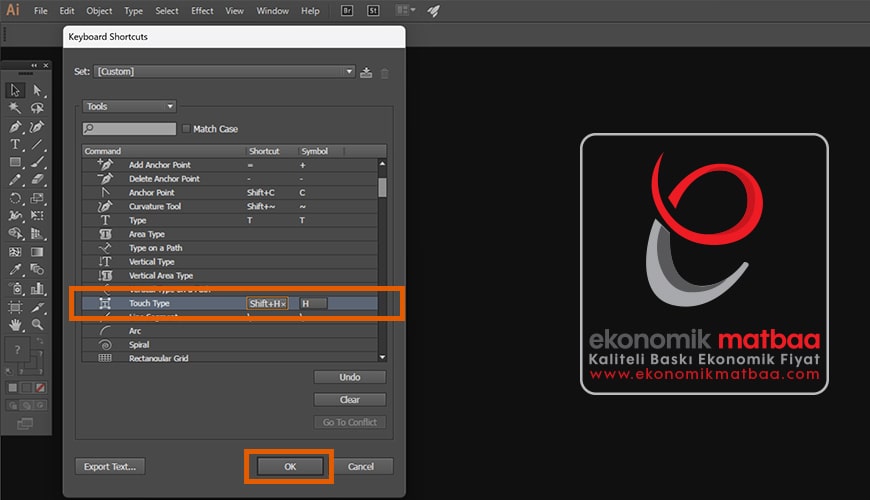Viewport: 870px width, 500px height.
Task: Open the Set [Custom] dropdown
Action: (x=224, y=72)
